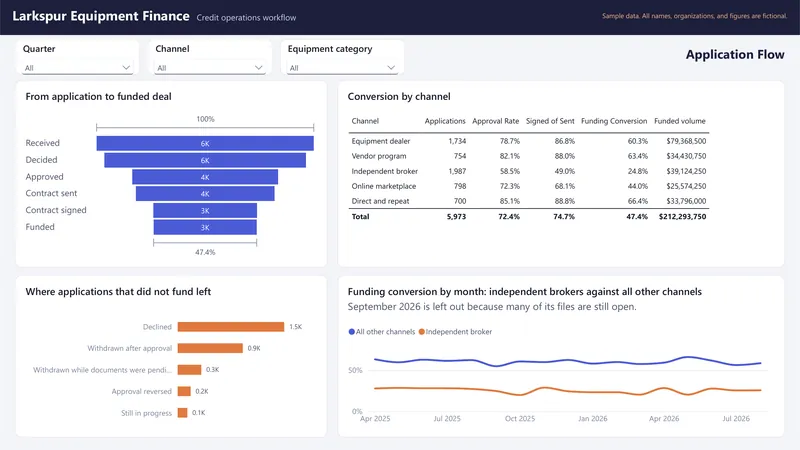This screenshot has height=450, width=800.
Task: Click the Received funnel bar
Action: tap(205, 143)
